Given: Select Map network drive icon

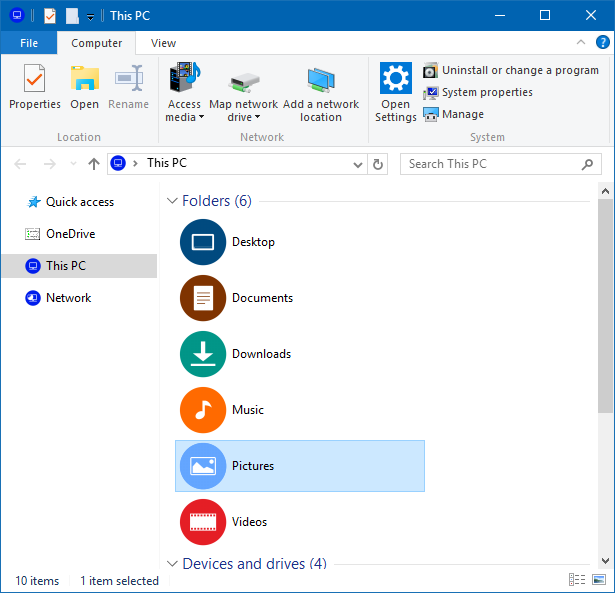Looking at the screenshot, I should (x=244, y=82).
